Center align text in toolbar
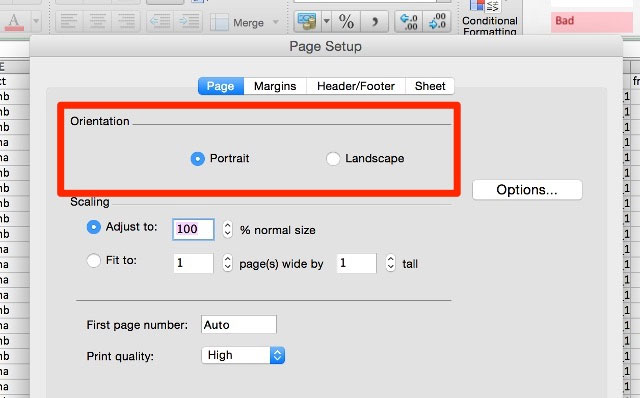The height and width of the screenshot is (398, 640). pyautogui.click(x=97, y=21)
